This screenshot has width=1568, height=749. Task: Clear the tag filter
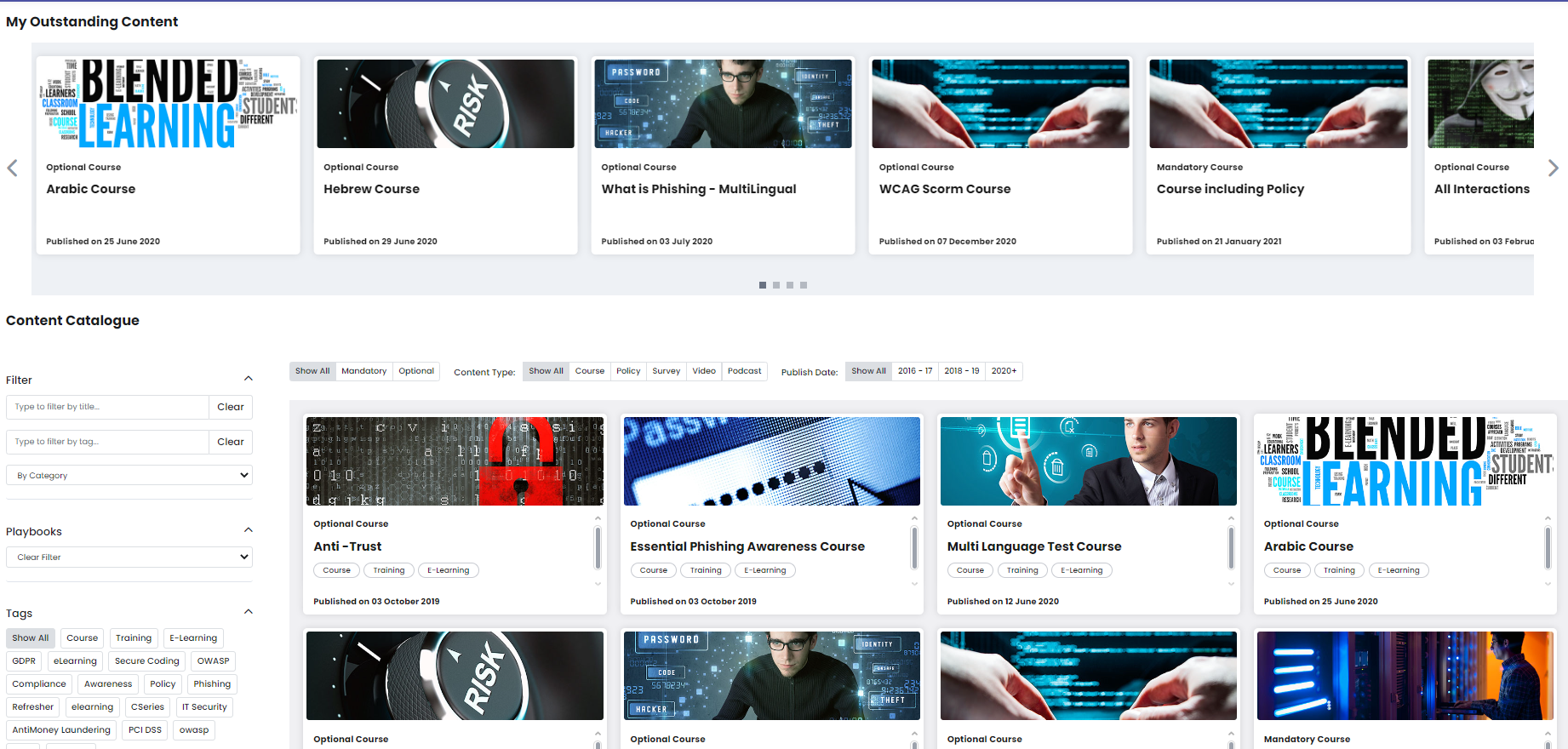tap(231, 442)
